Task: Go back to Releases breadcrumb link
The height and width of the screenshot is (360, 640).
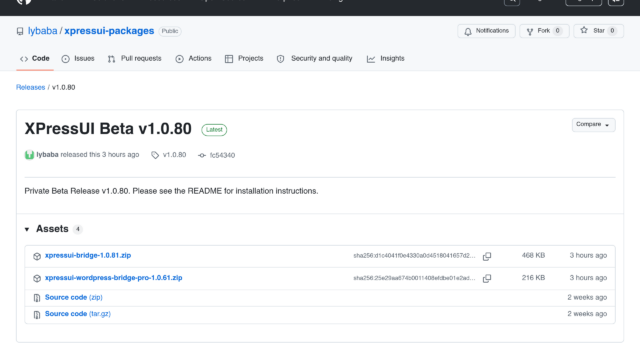Action: tap(31, 87)
